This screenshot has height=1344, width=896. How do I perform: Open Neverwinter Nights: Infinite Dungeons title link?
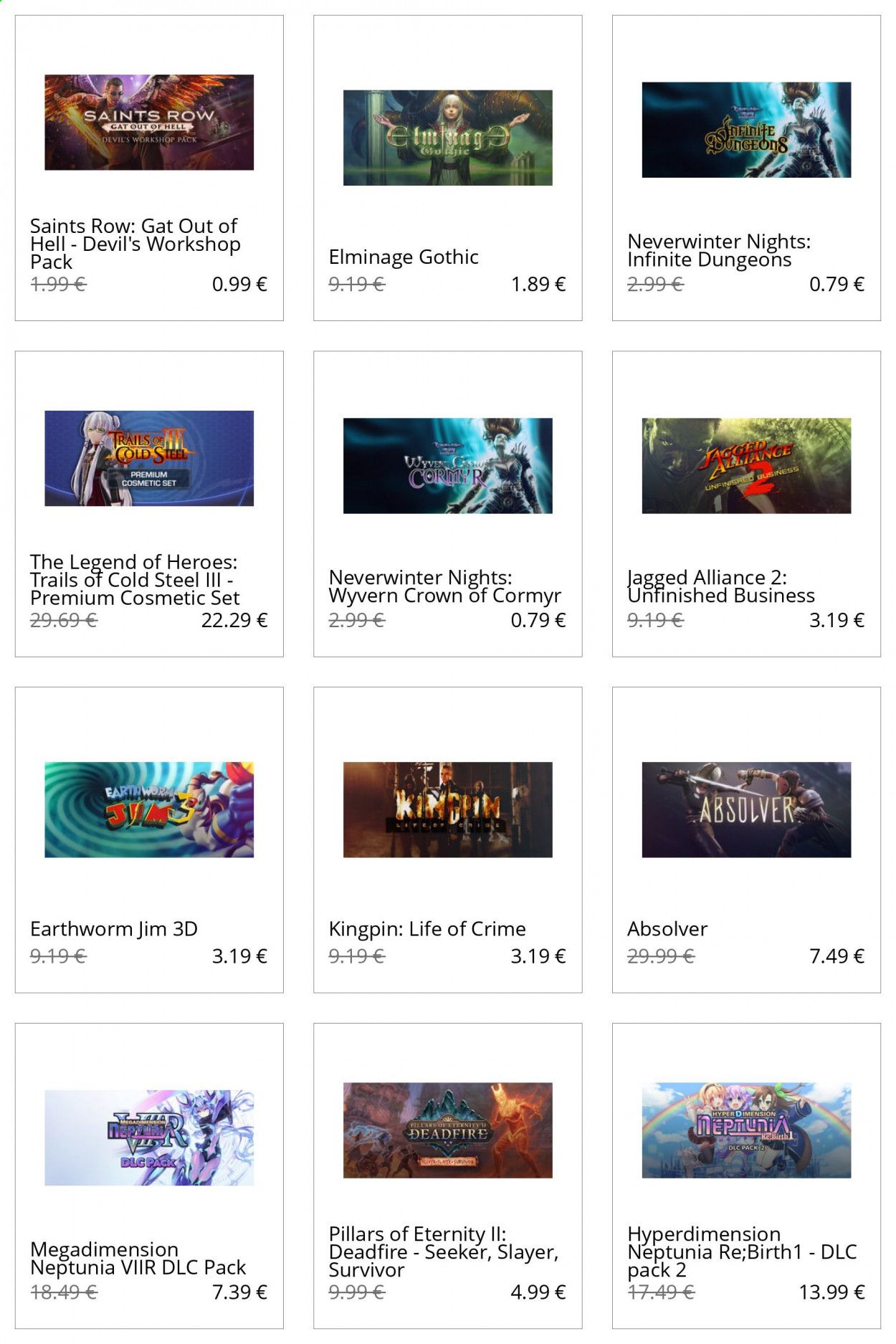[718, 250]
